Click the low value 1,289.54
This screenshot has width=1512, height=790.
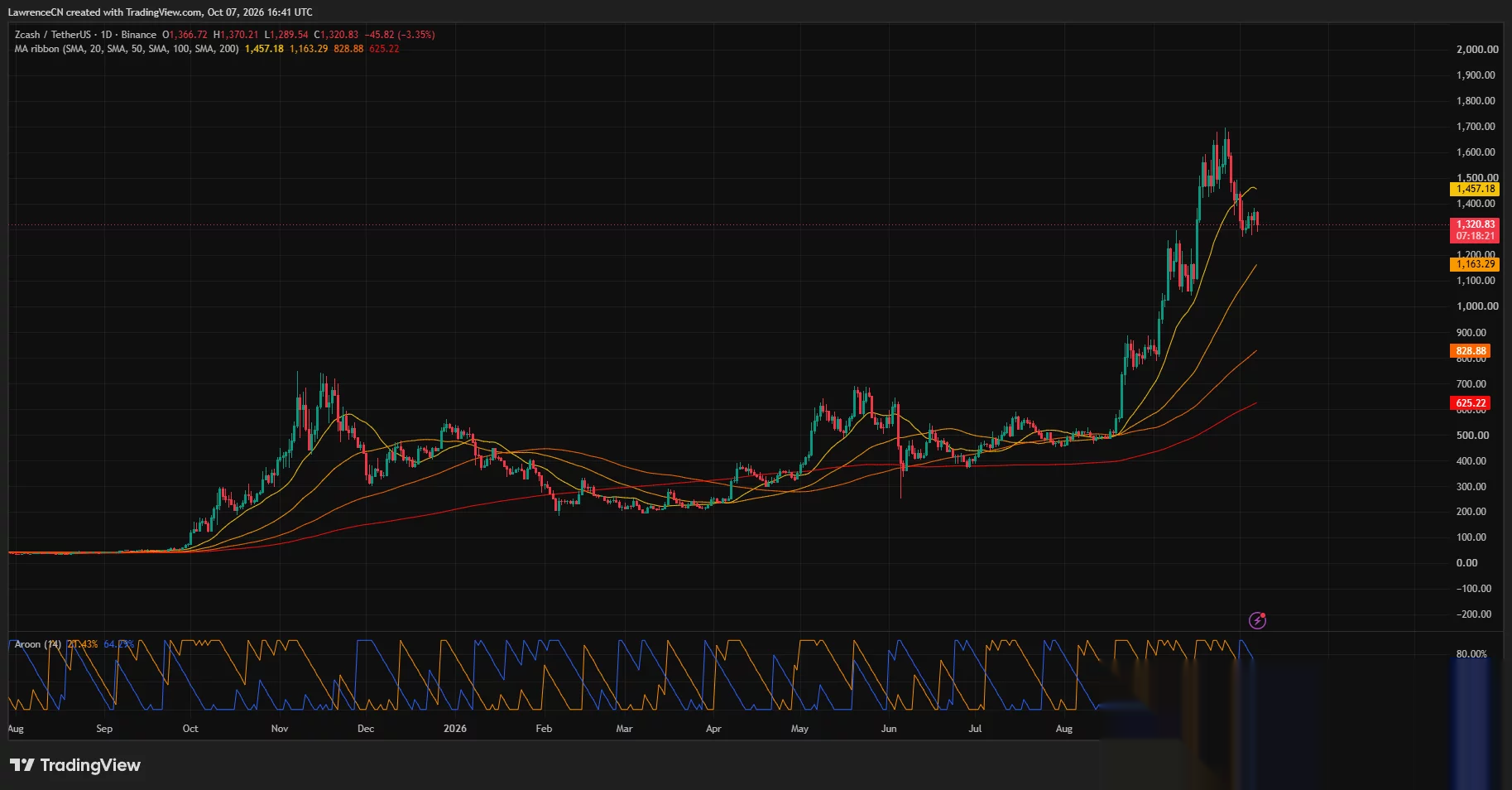(x=290, y=35)
